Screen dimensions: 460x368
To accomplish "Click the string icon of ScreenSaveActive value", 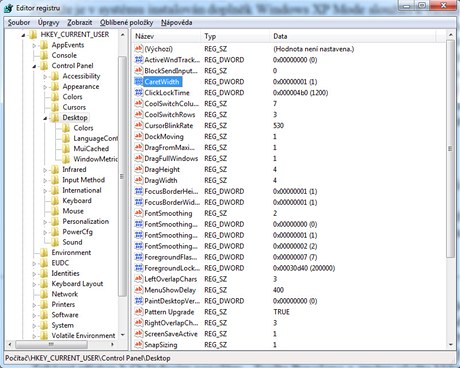I will [x=139, y=334].
